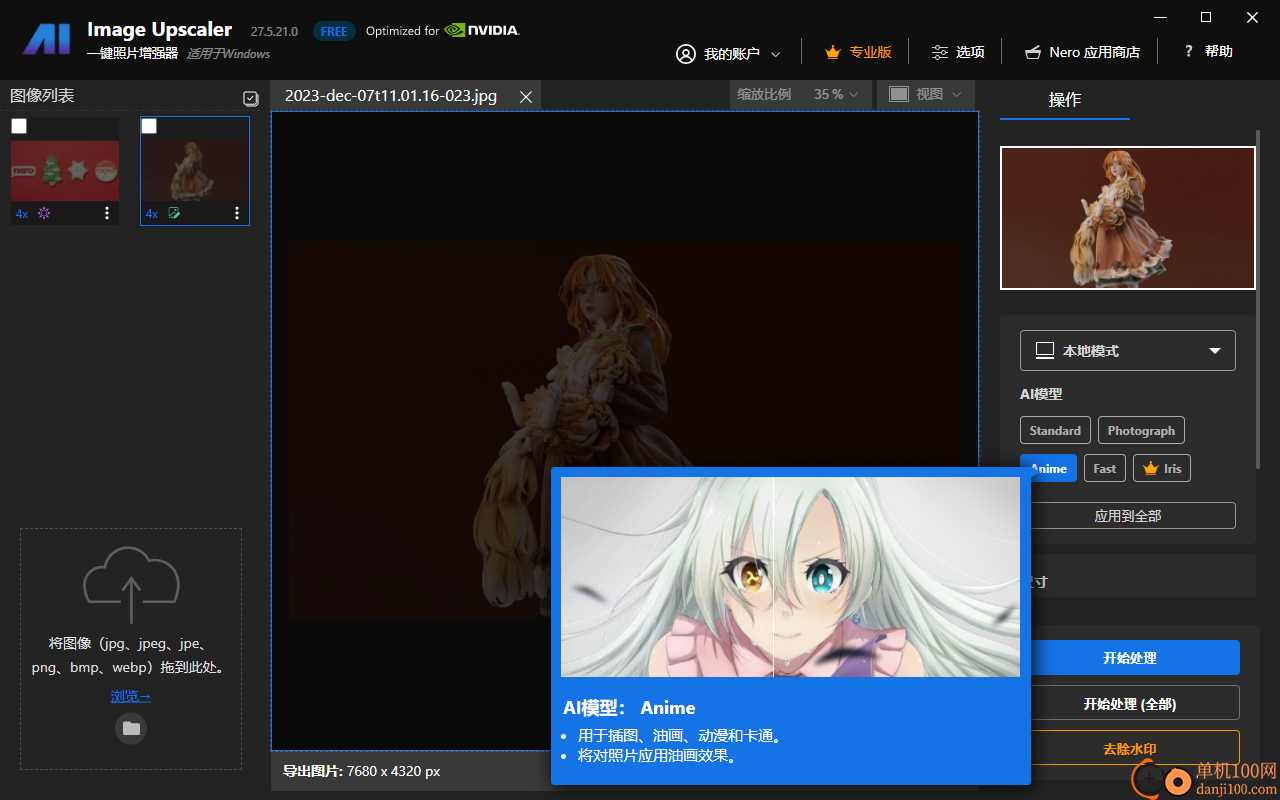Select the Christmas cookie thumbnail
The height and width of the screenshot is (800, 1280).
tap(65, 170)
